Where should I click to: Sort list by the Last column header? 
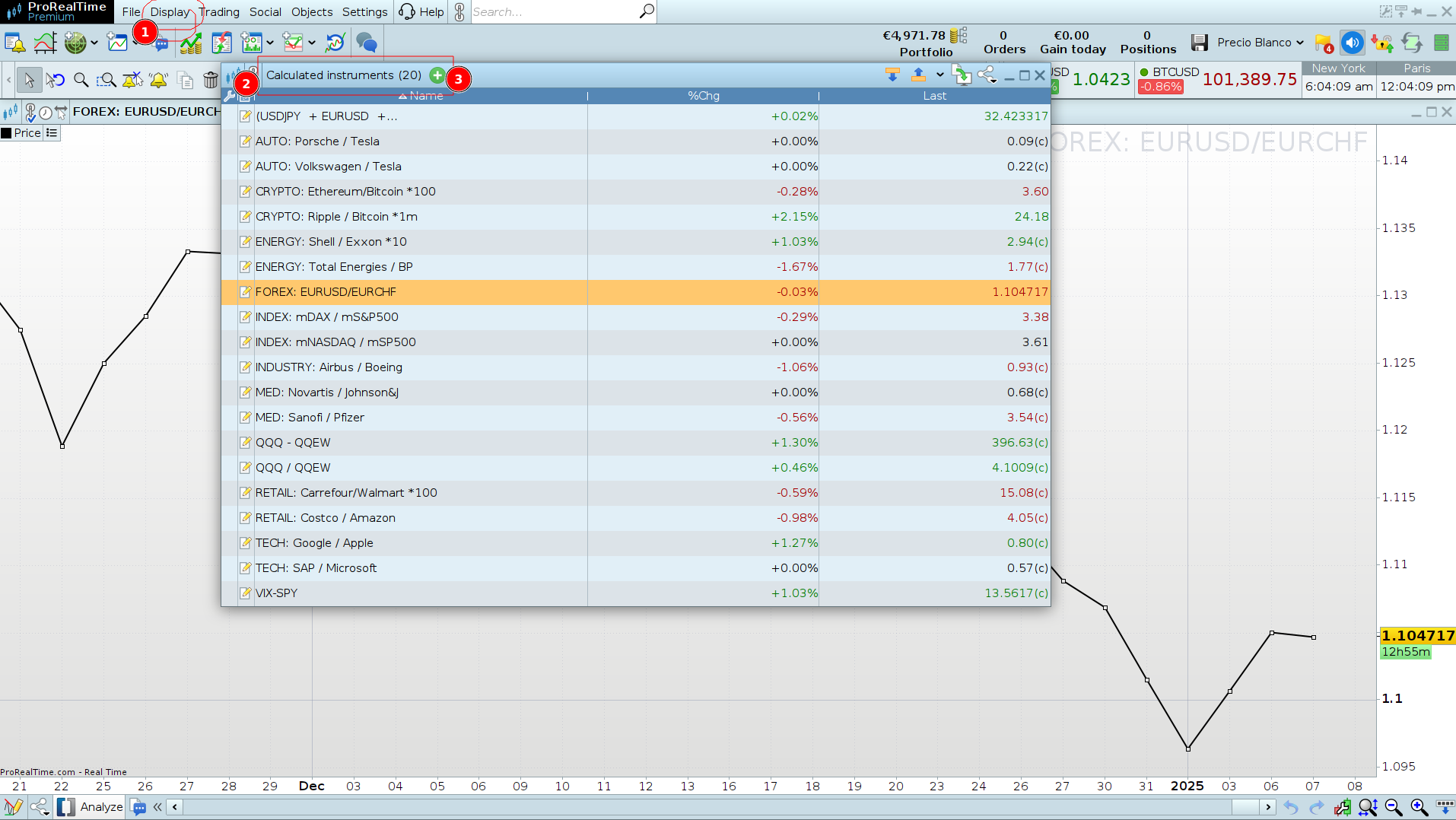pos(935,96)
